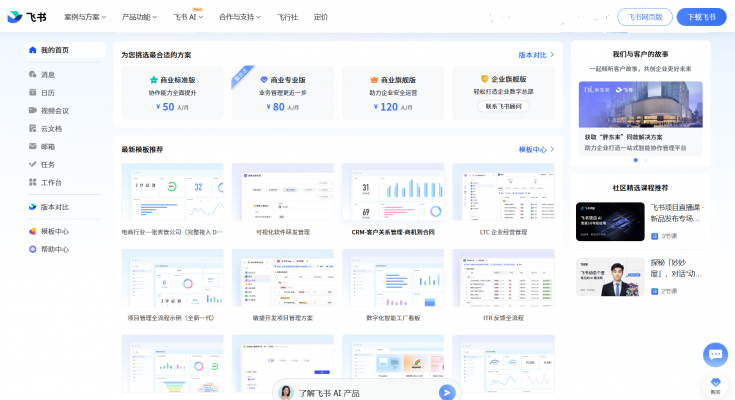This screenshot has height=400, width=735.
Task: Expand the 产品功能 dropdown menu
Action: click(x=139, y=17)
